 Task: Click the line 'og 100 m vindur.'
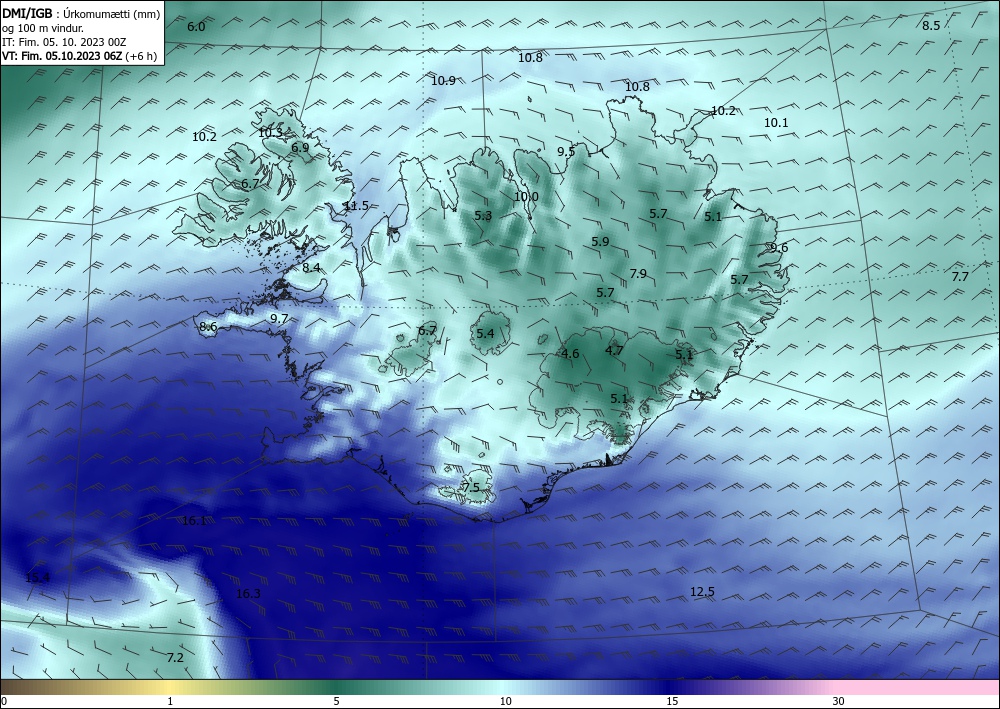(43, 28)
